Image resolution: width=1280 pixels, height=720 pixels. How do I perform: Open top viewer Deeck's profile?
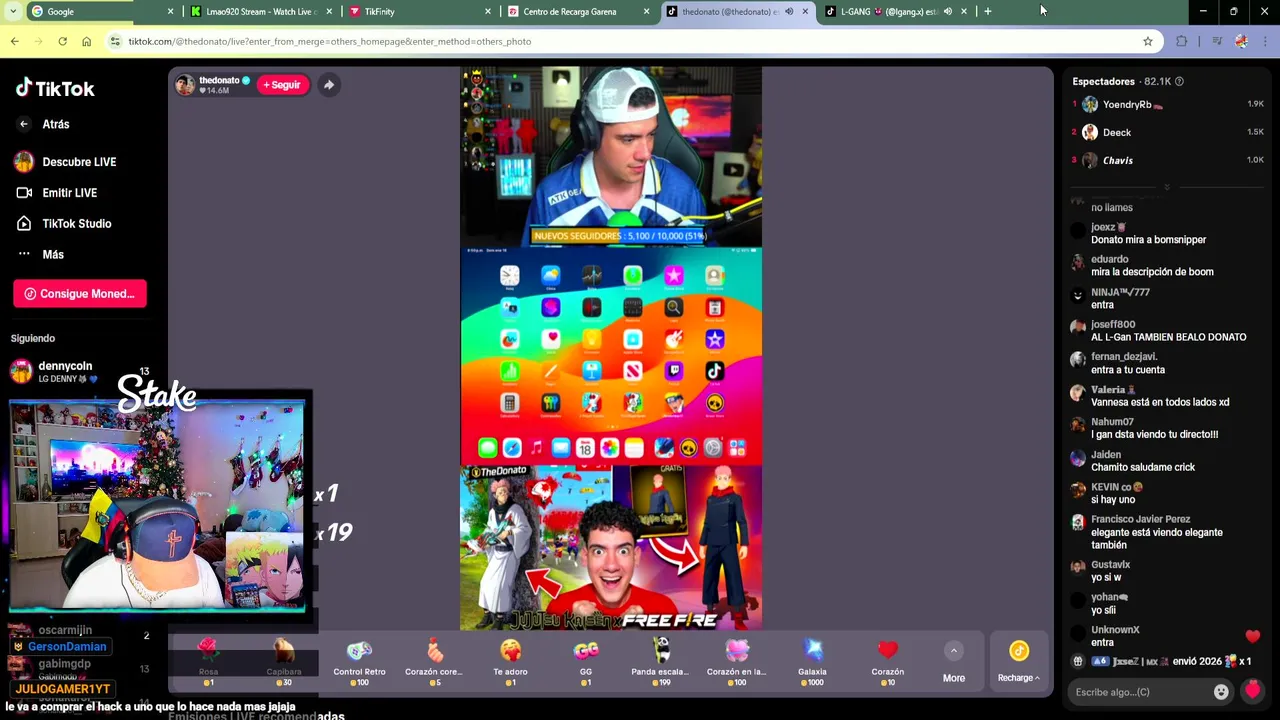(x=1107, y=132)
